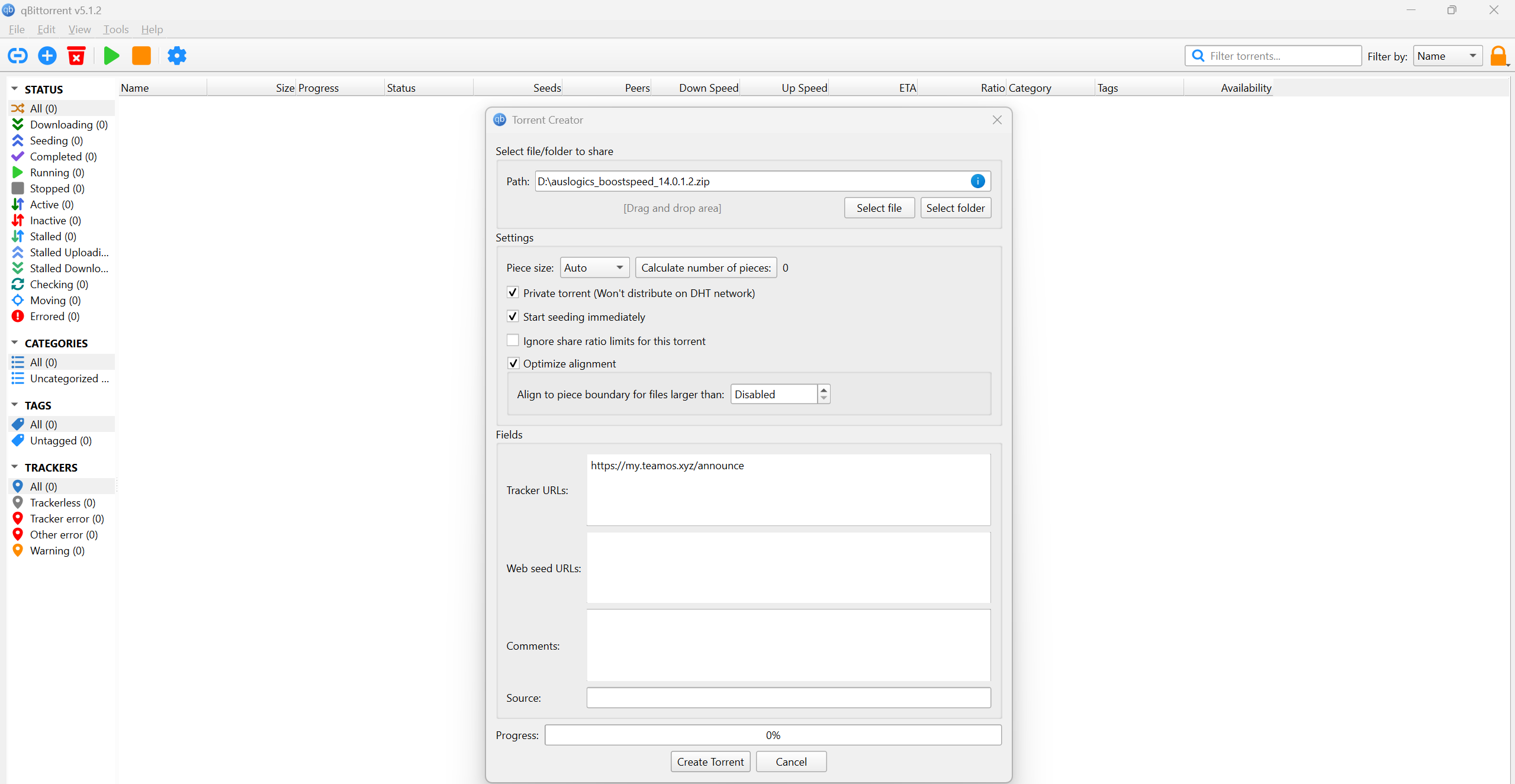
Task: Open the File menu
Action: point(17,29)
